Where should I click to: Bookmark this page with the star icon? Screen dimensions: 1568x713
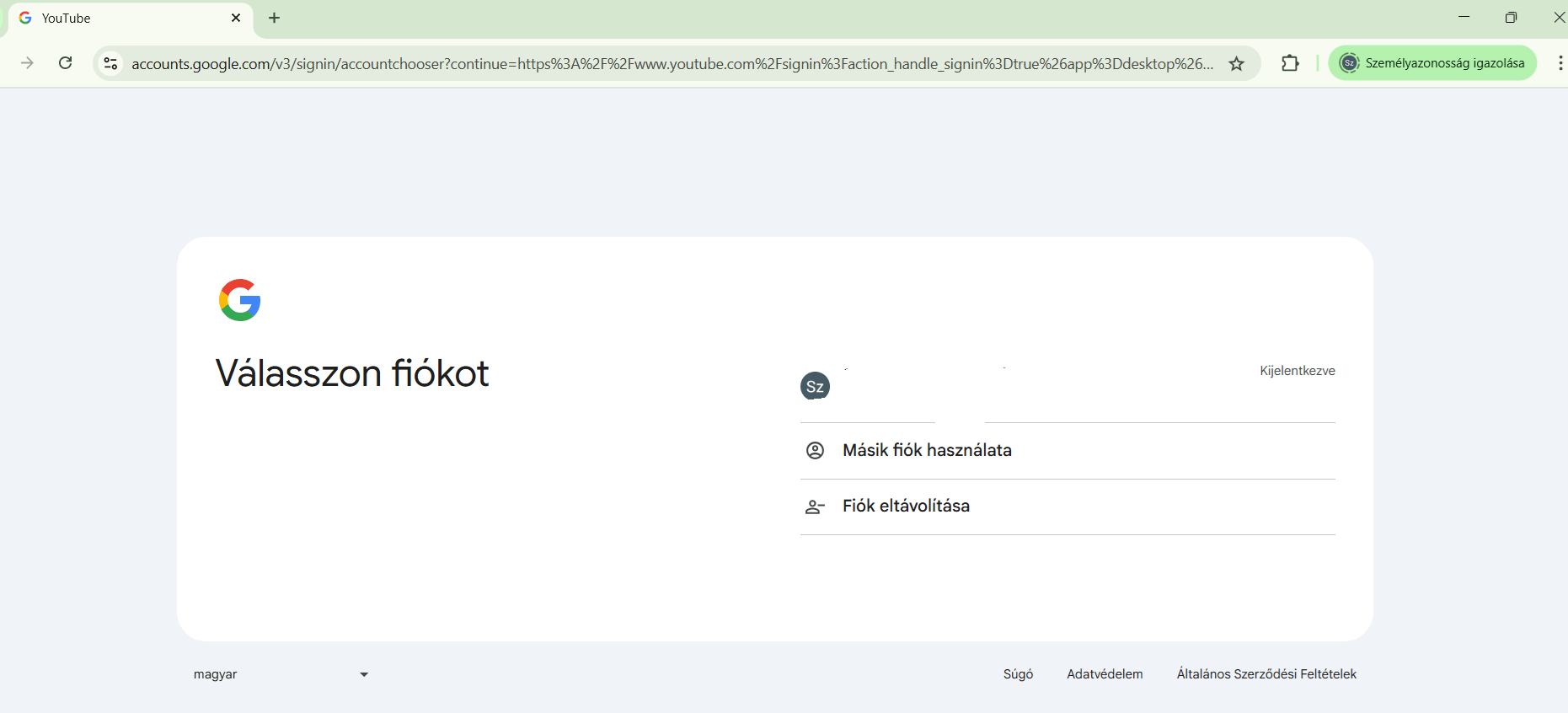tap(1236, 63)
